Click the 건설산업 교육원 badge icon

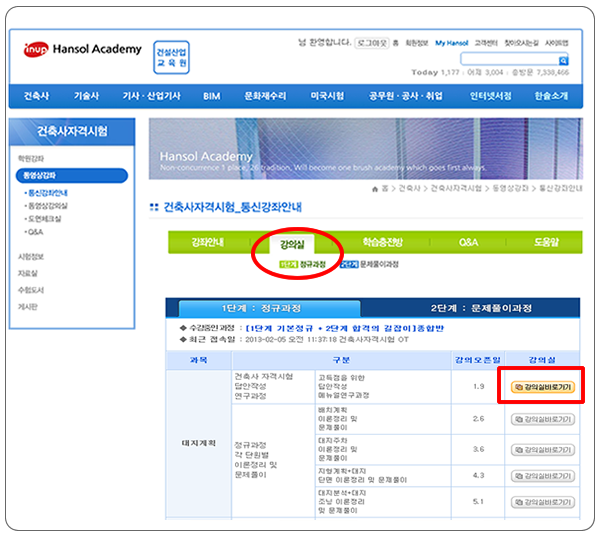click(x=171, y=57)
